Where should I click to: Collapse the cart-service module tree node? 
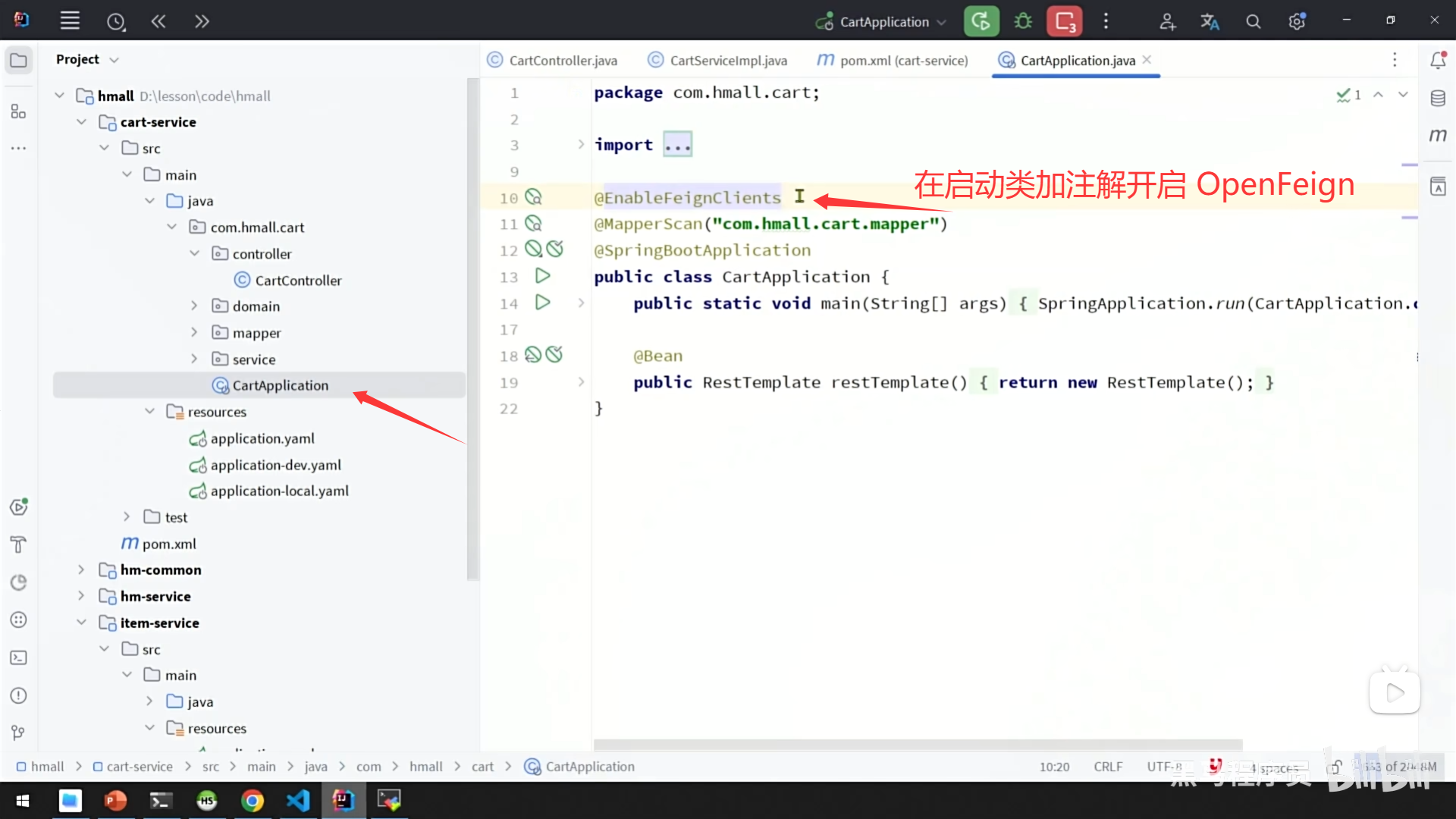[81, 122]
